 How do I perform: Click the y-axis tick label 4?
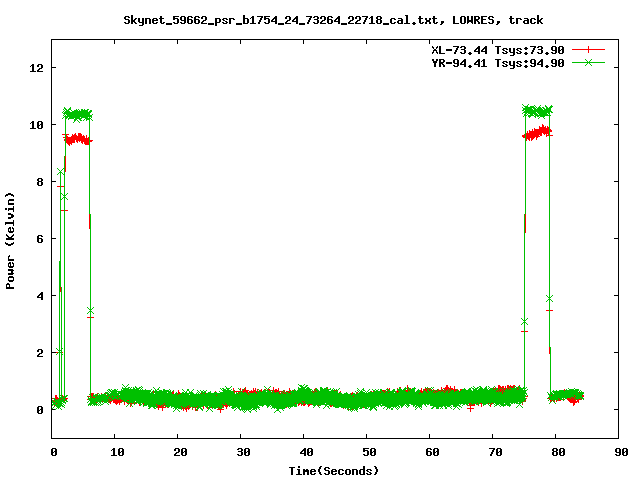click(40, 296)
